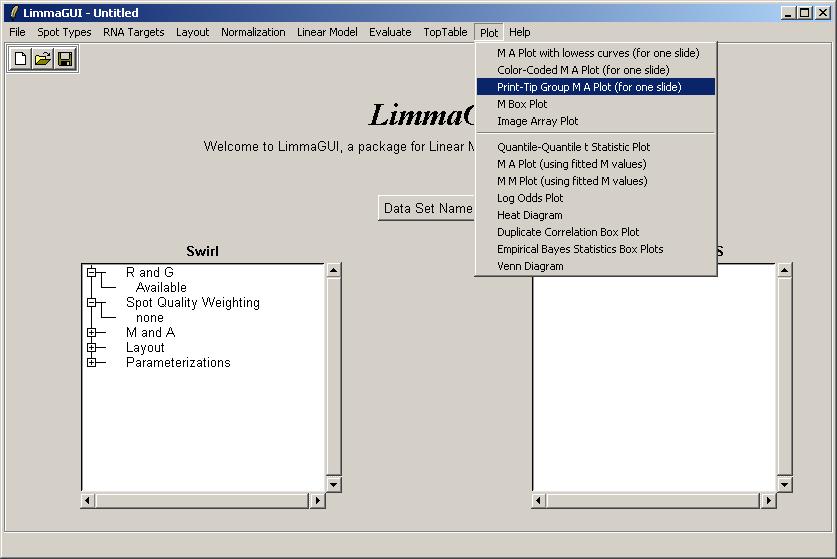This screenshot has width=837, height=559.
Task: Choose Image Array Plot option
Action: 537,121
